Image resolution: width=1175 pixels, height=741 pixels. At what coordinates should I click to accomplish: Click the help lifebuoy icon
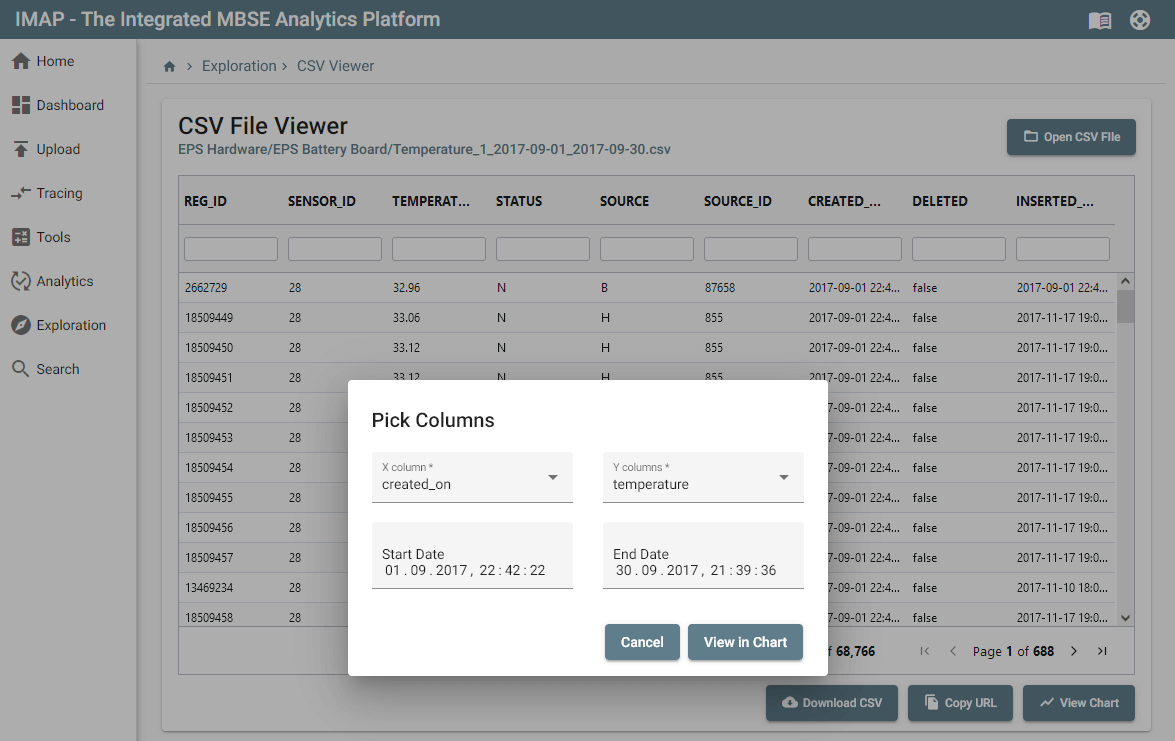(x=1140, y=20)
